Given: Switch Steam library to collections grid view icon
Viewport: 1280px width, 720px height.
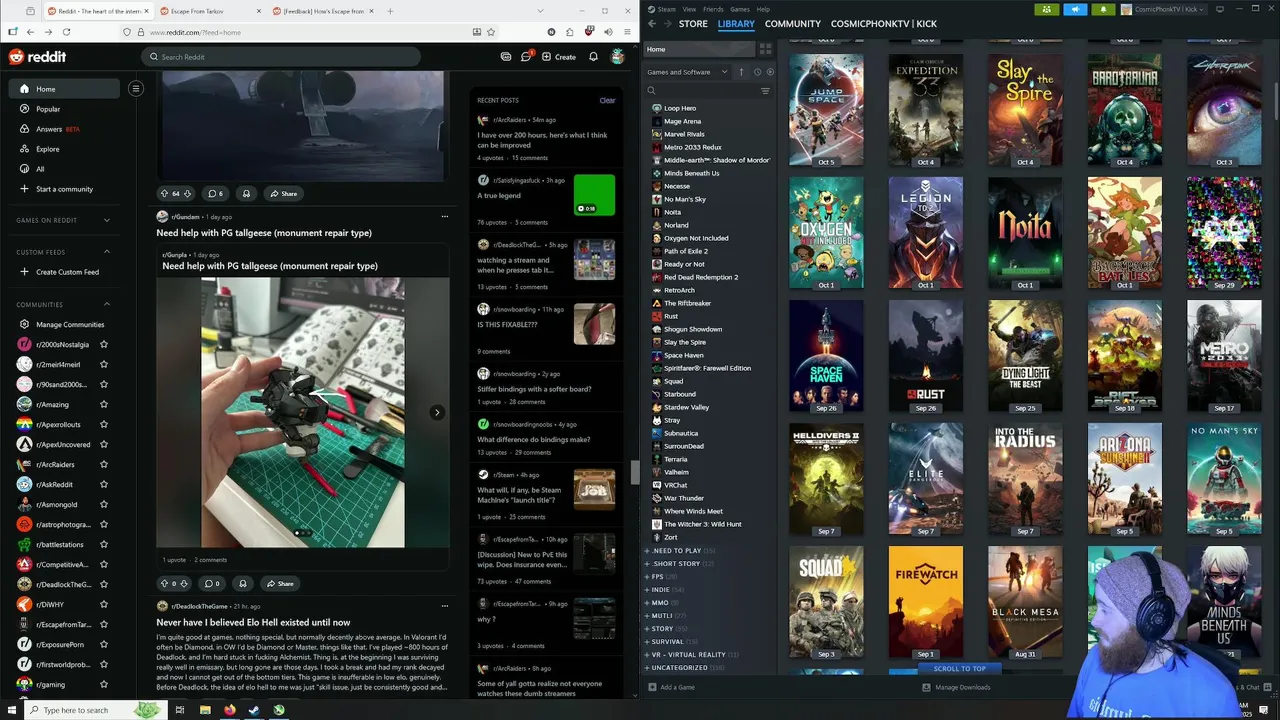Looking at the screenshot, I should pyautogui.click(x=765, y=49).
